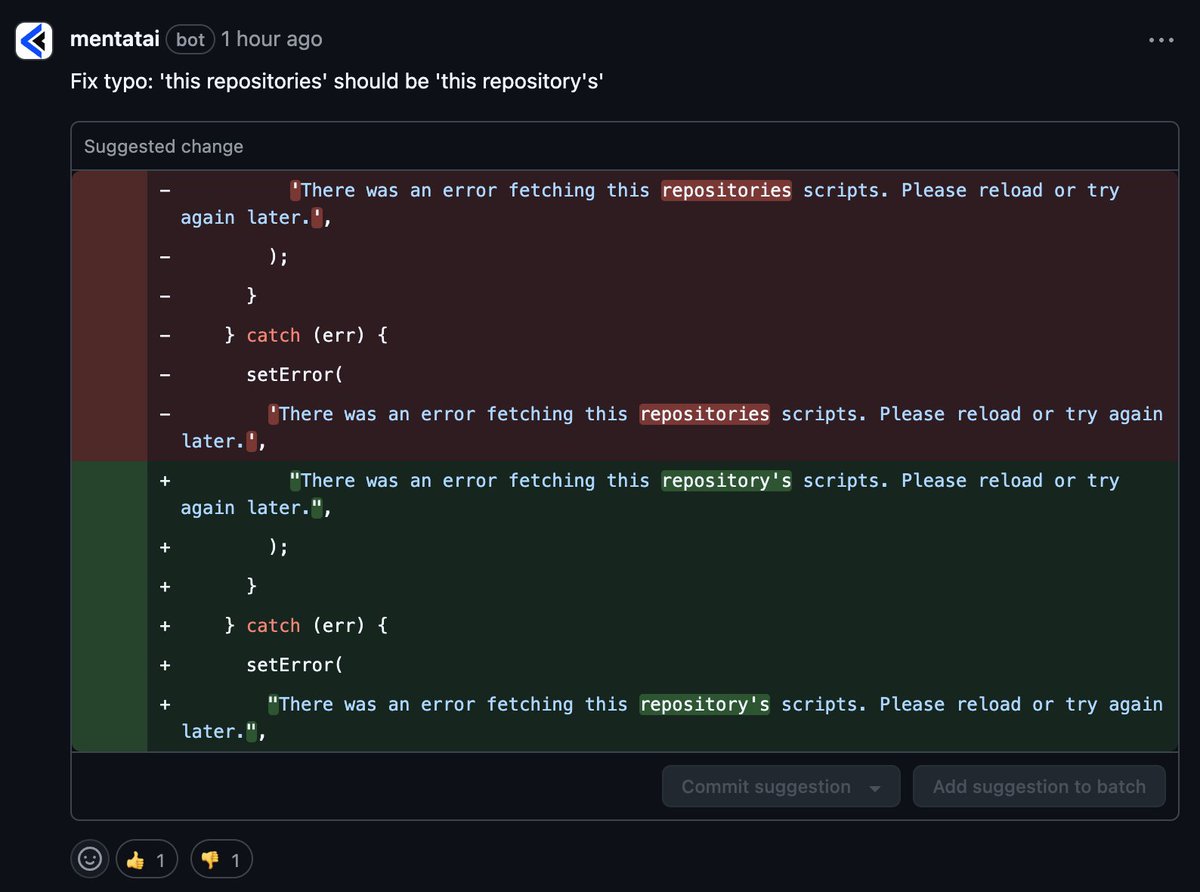This screenshot has height=892, width=1200.
Task: Click Add suggestion to batch button
Action: click(1039, 787)
